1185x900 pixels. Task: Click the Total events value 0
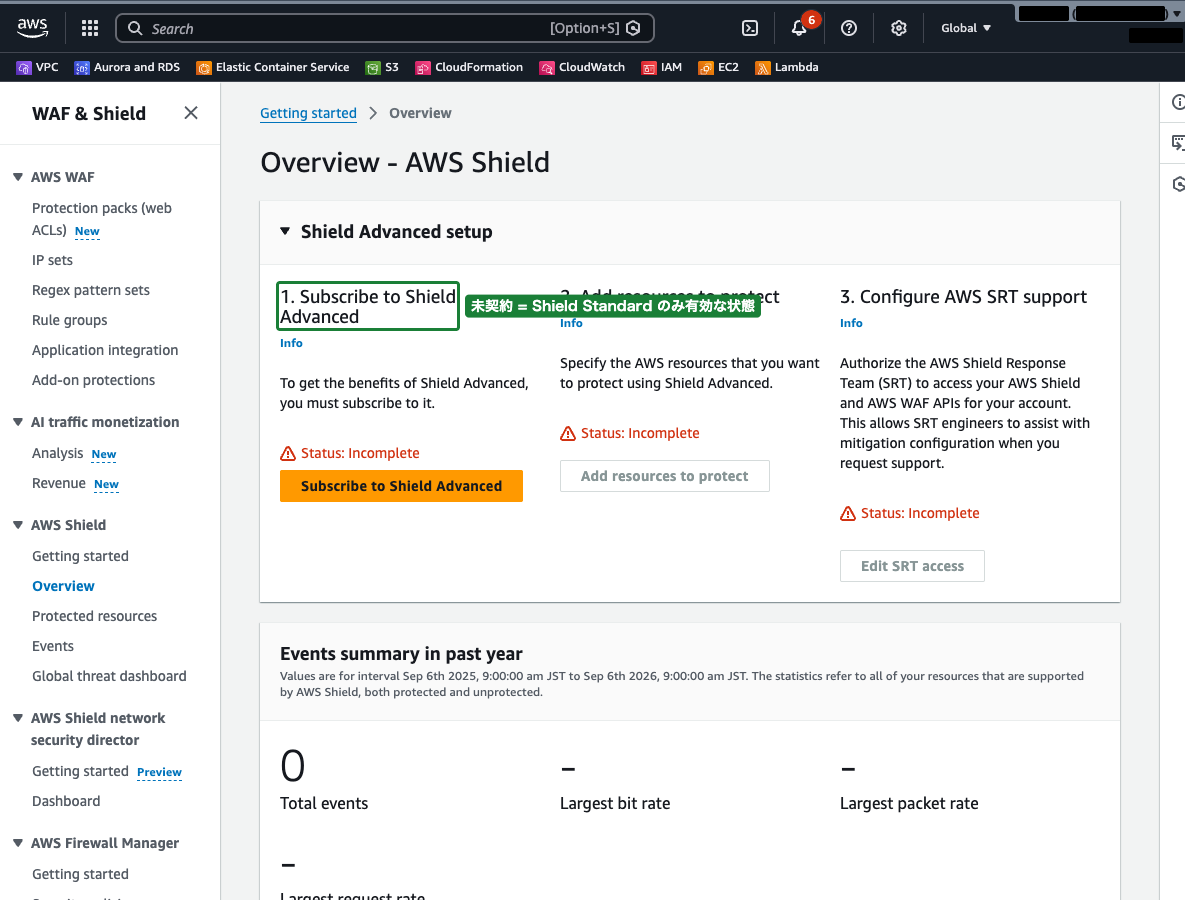pyautogui.click(x=292, y=765)
